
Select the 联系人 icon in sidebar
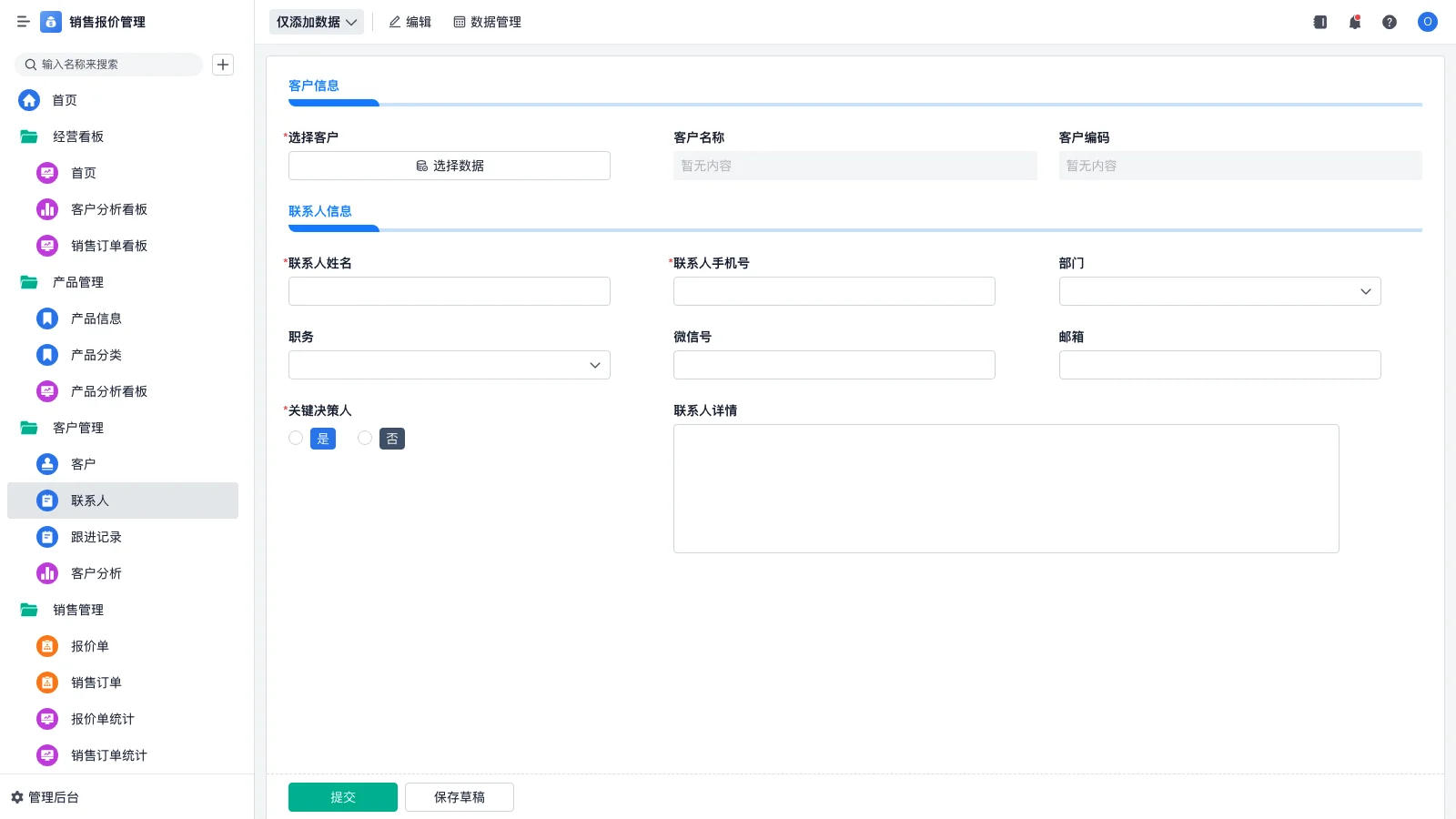click(x=46, y=500)
